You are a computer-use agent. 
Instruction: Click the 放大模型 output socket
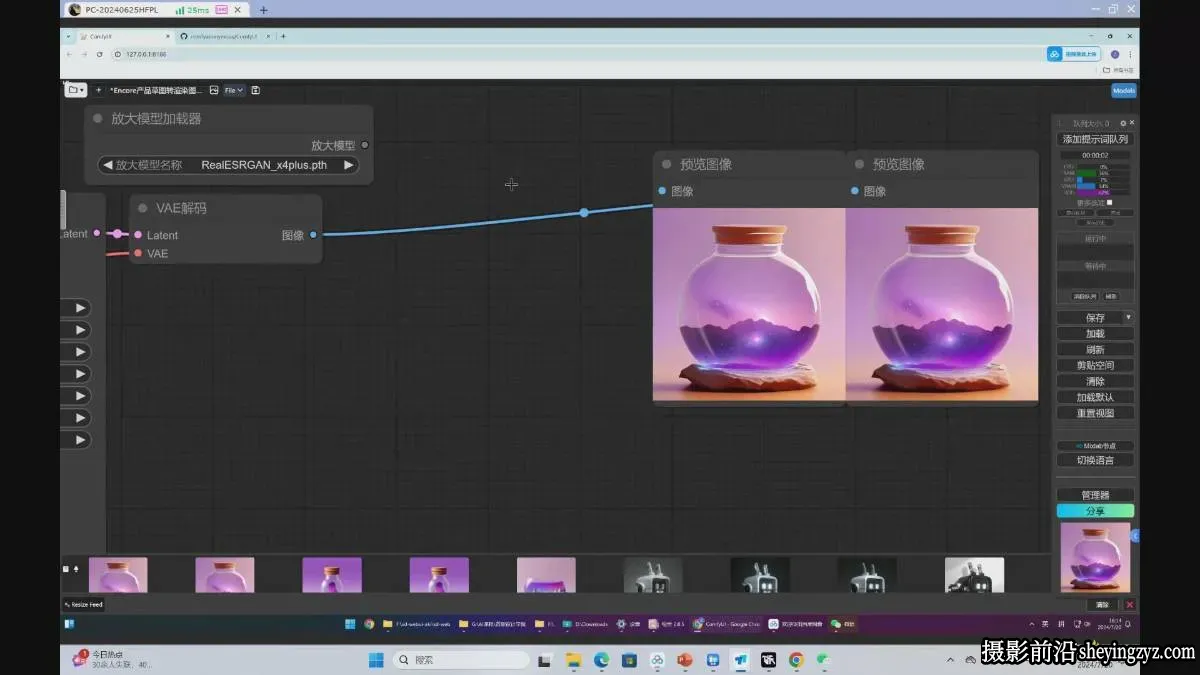click(364, 145)
